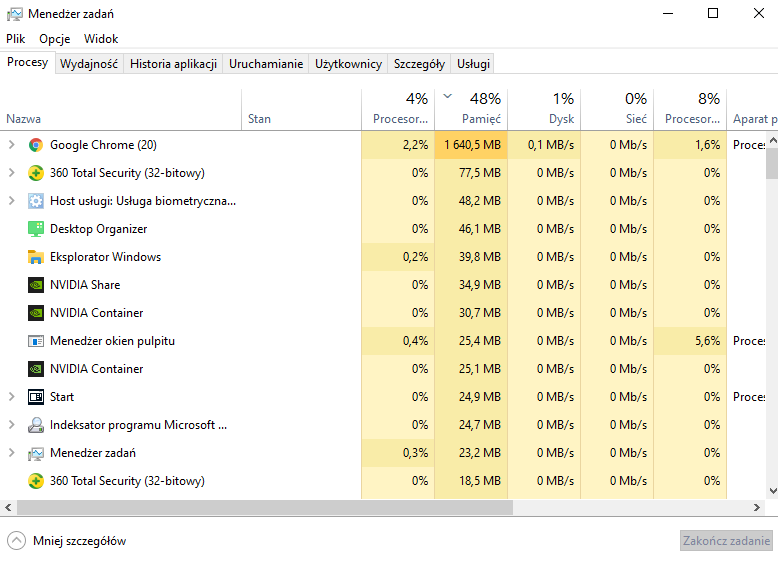Sort by the 4% Procesor column header
Image resolution: width=778 pixels, height=562 pixels.
tap(398, 110)
